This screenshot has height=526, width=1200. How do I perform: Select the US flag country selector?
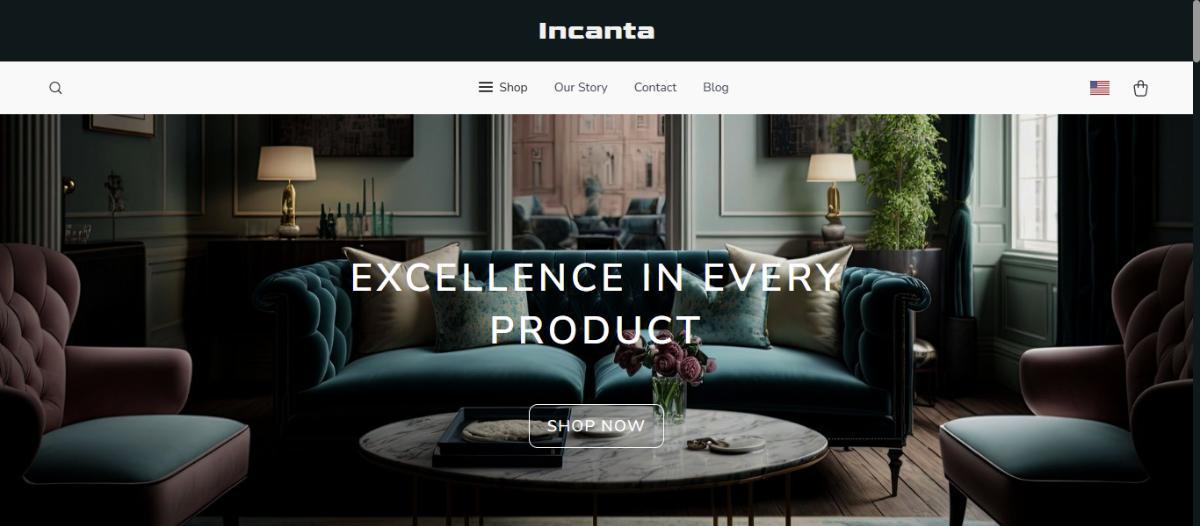[x=1100, y=88]
